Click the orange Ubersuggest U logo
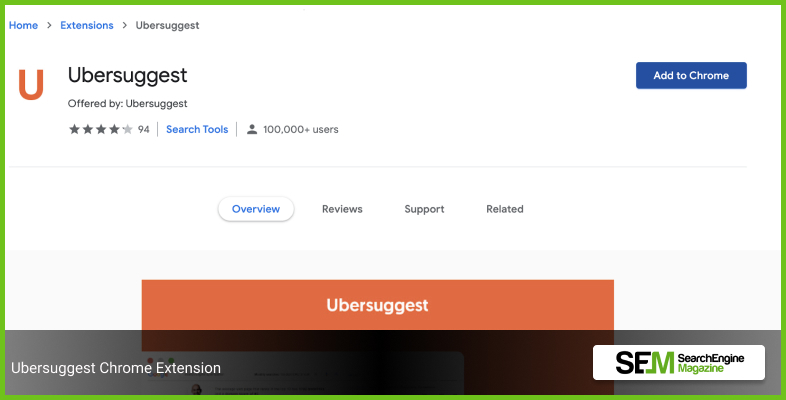Viewport: 786px width, 400px height. 31,85
